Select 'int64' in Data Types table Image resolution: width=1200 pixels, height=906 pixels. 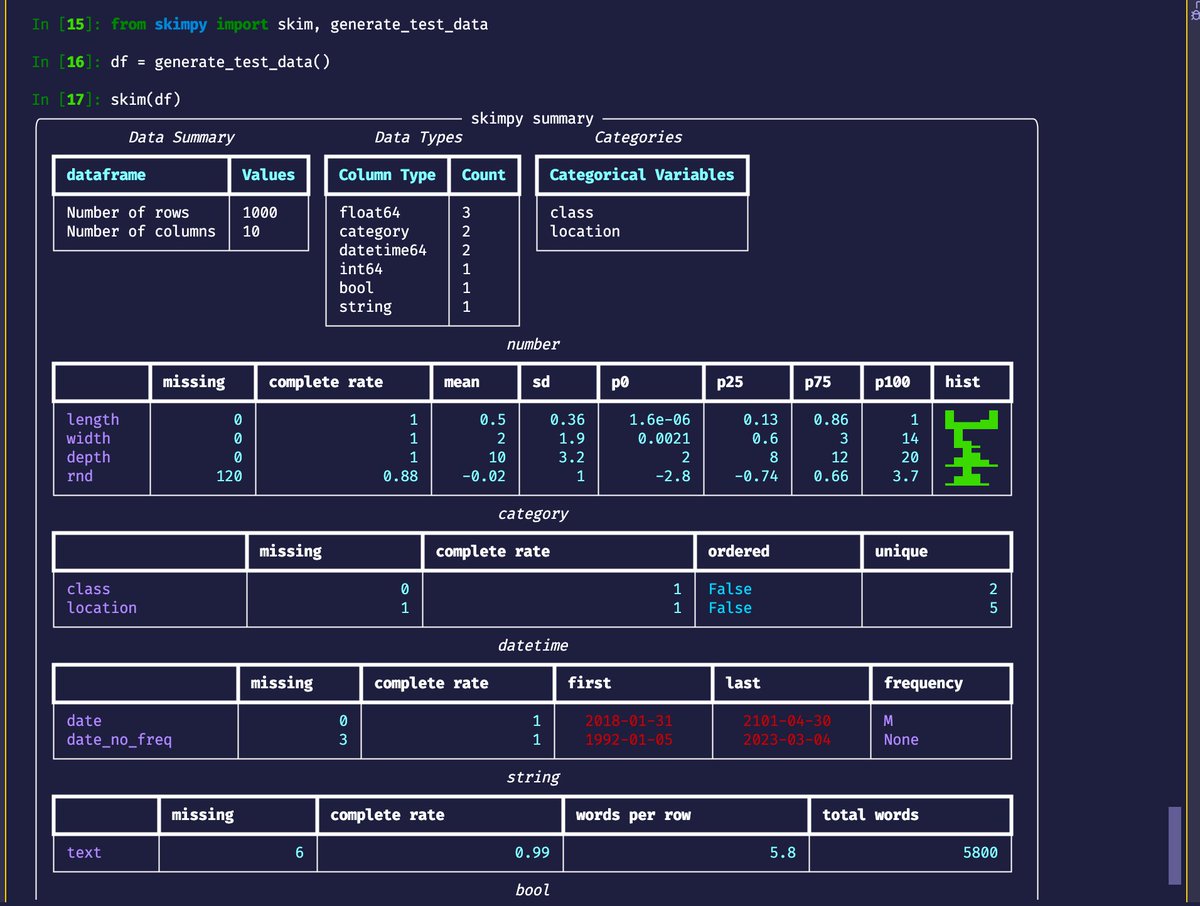tap(361, 269)
